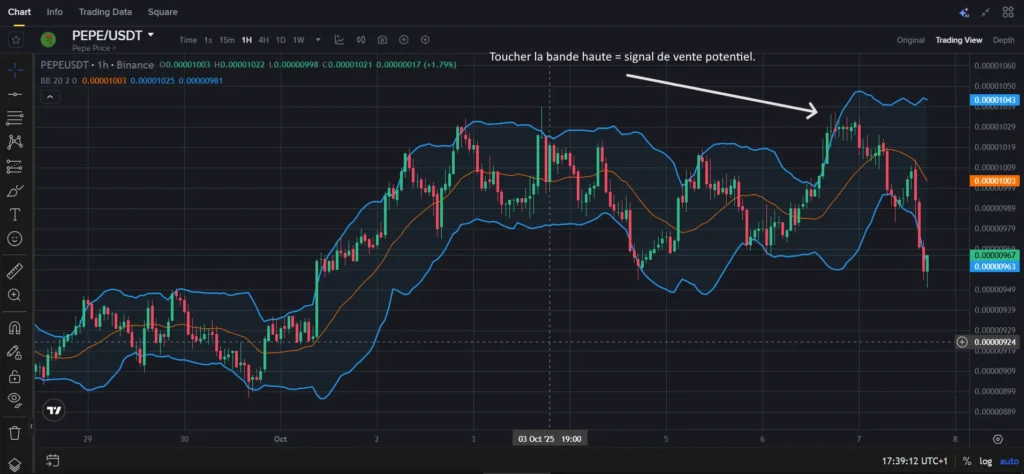Click the BB 20 2 0 indicator label
Screen dimensions: 1024x474
(59, 80)
